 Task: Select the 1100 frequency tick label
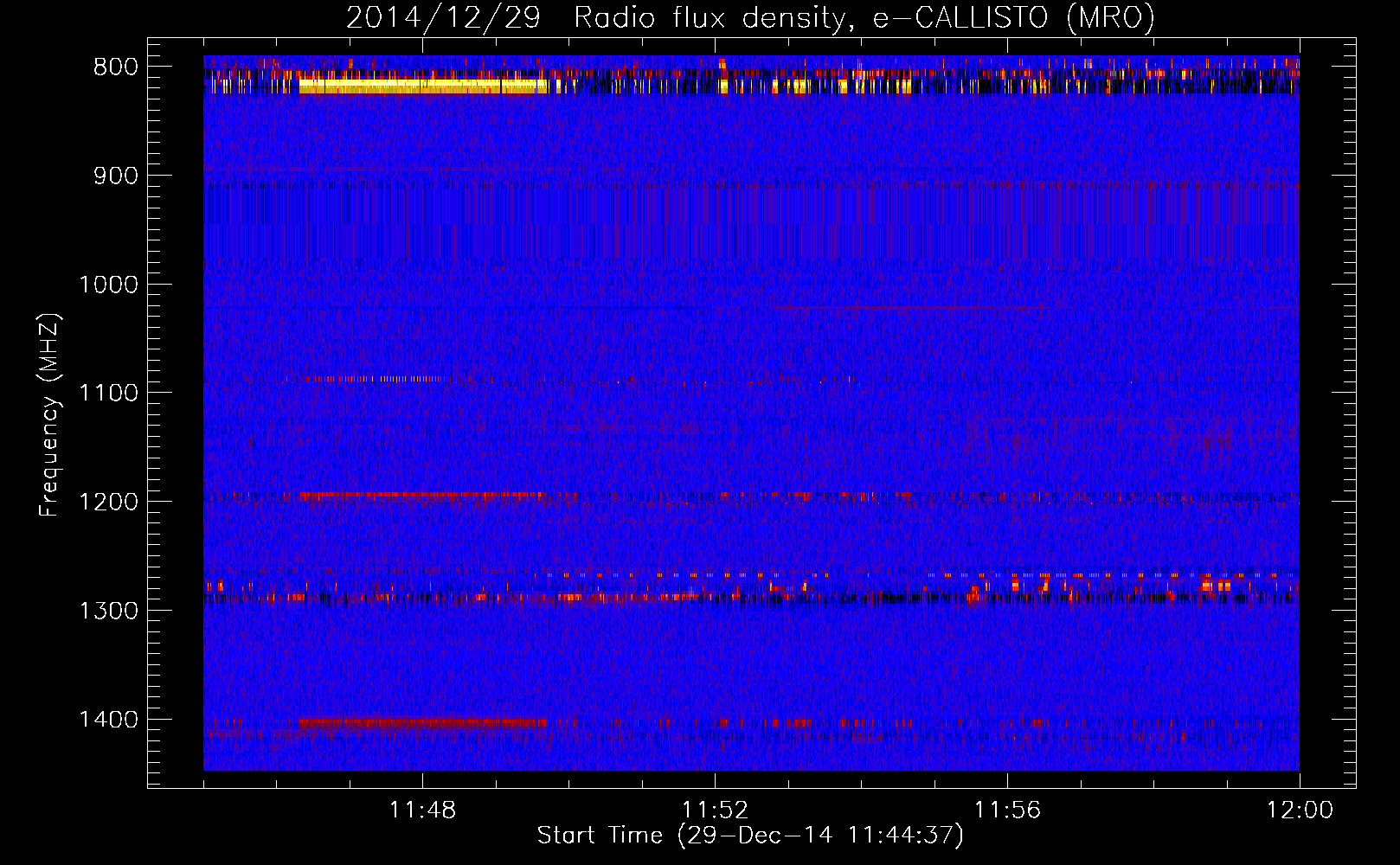point(108,393)
